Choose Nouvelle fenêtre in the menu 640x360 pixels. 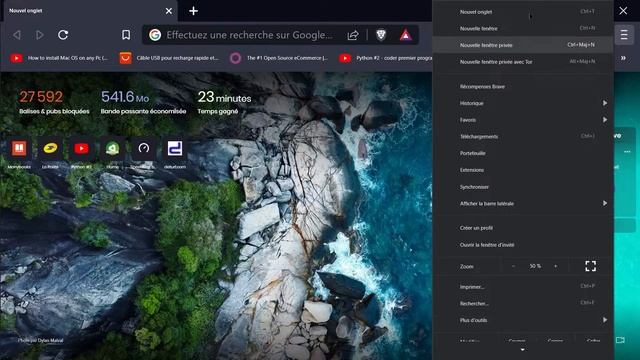pos(522,29)
